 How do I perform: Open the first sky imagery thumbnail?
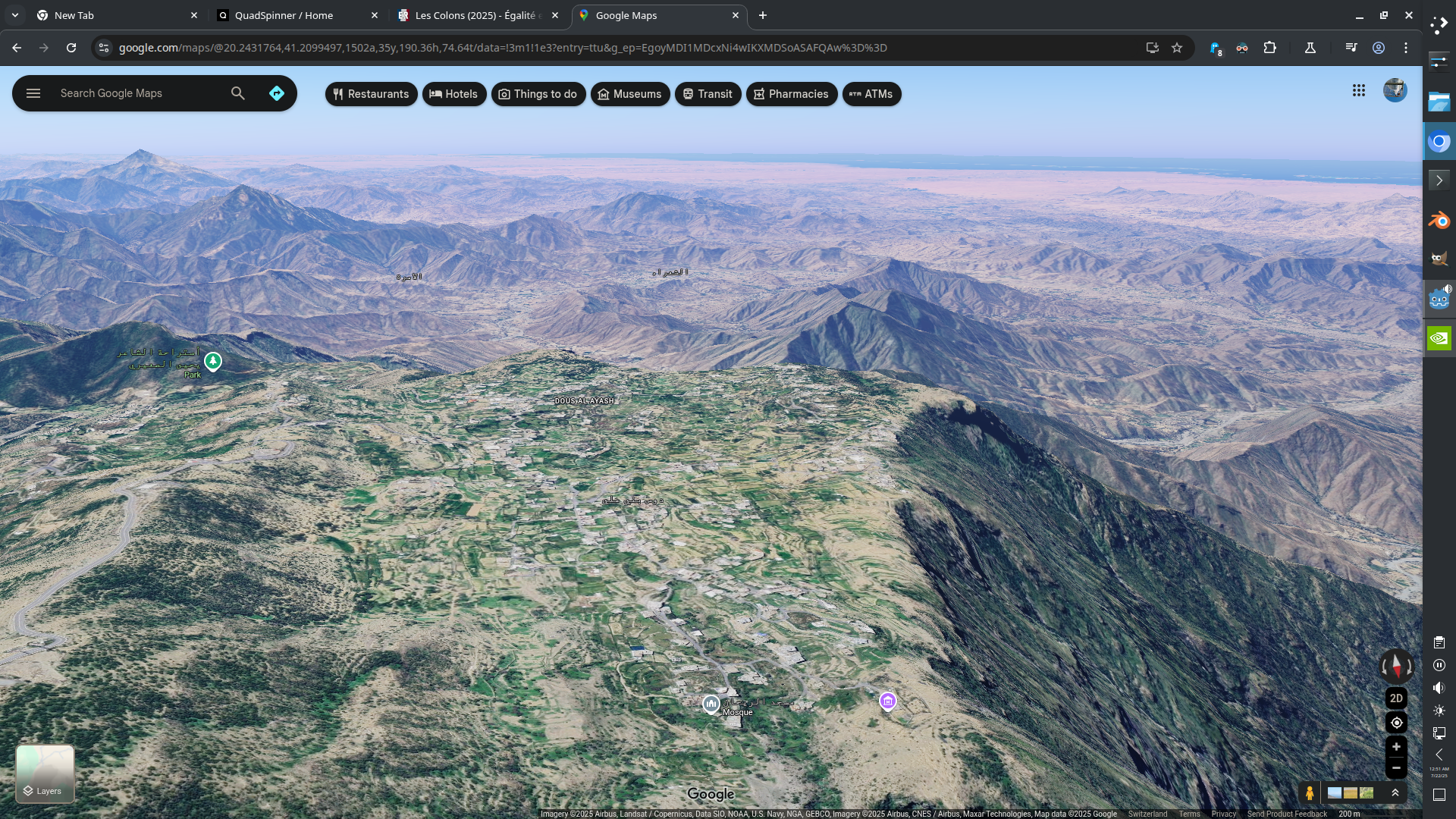pyautogui.click(x=1335, y=793)
